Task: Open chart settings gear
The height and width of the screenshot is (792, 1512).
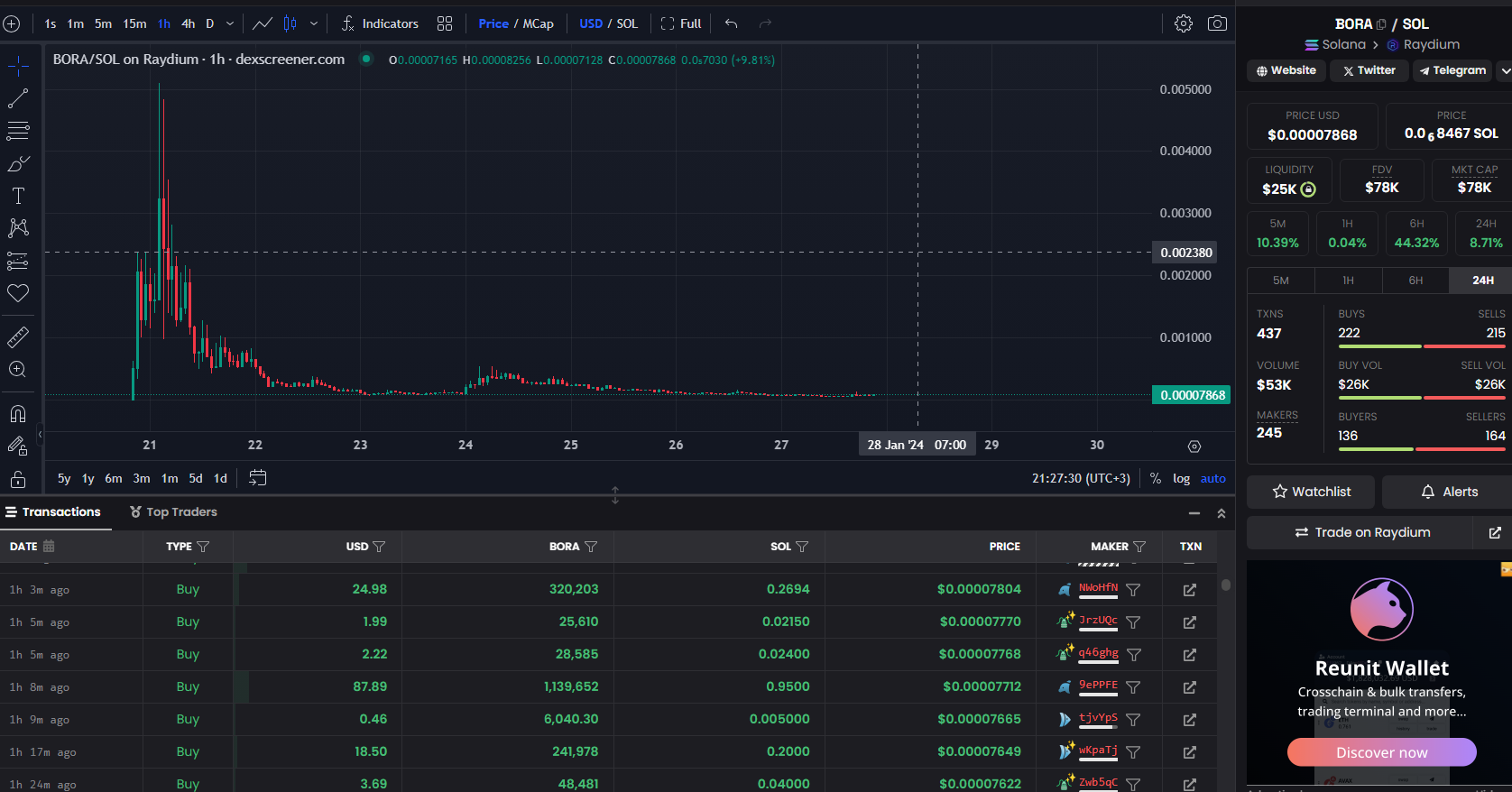Action: click(x=1184, y=24)
